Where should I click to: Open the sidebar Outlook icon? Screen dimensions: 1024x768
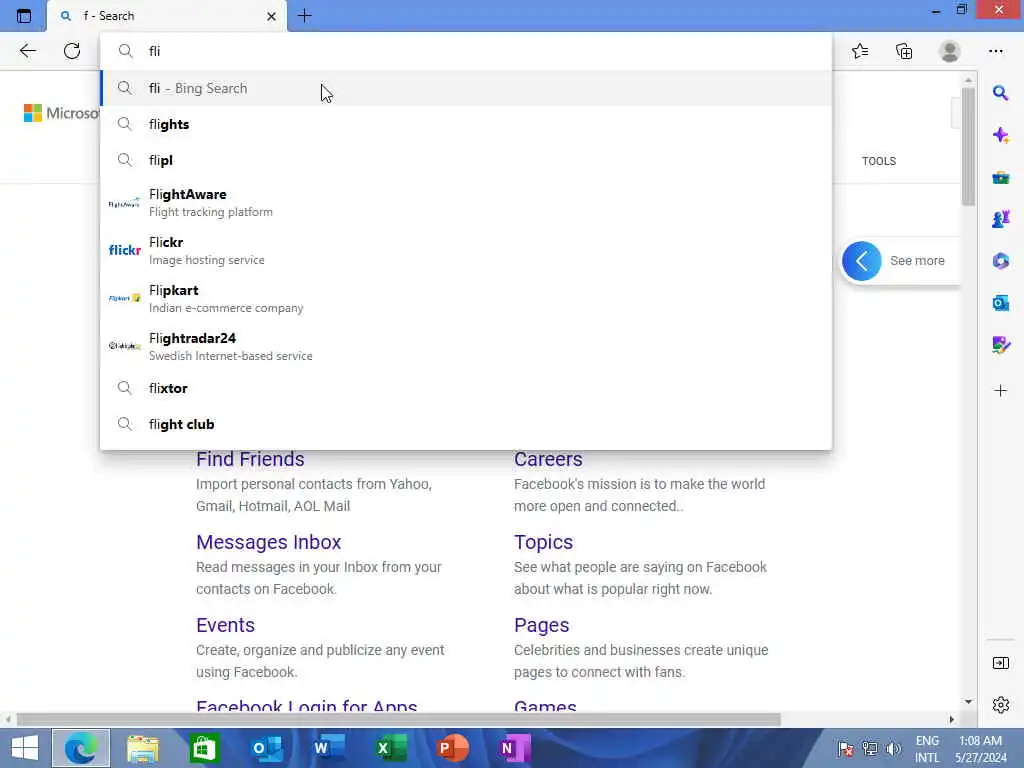(1000, 303)
